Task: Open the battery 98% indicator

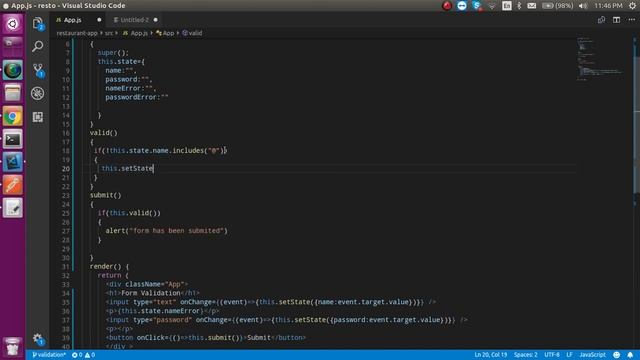Action: (x=557, y=6)
